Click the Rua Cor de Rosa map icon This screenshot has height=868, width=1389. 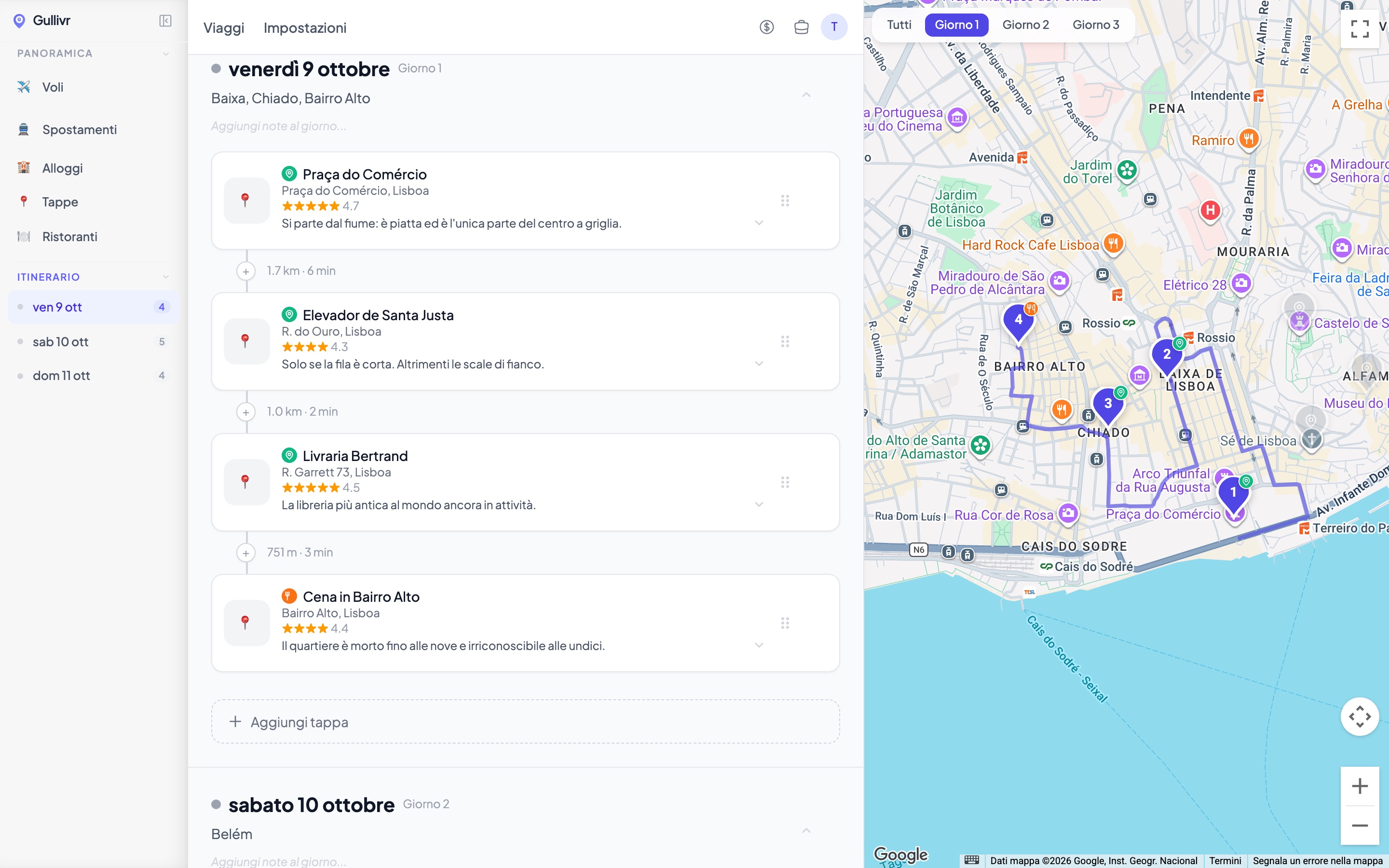tap(1068, 513)
